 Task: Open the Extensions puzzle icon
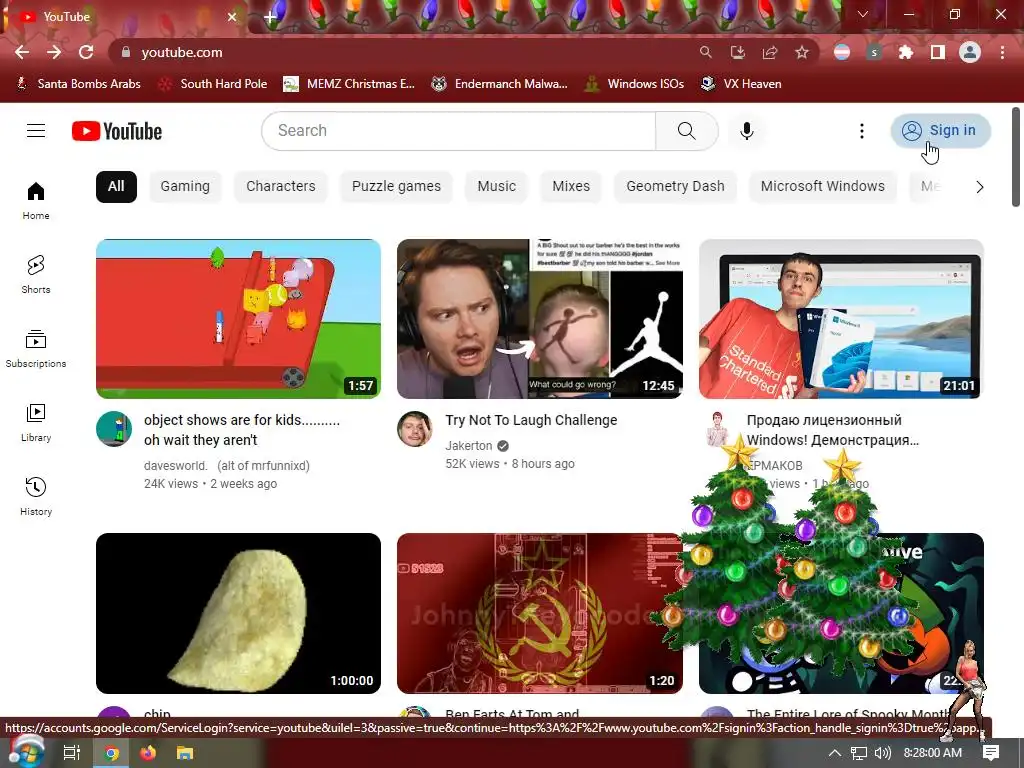pos(906,52)
